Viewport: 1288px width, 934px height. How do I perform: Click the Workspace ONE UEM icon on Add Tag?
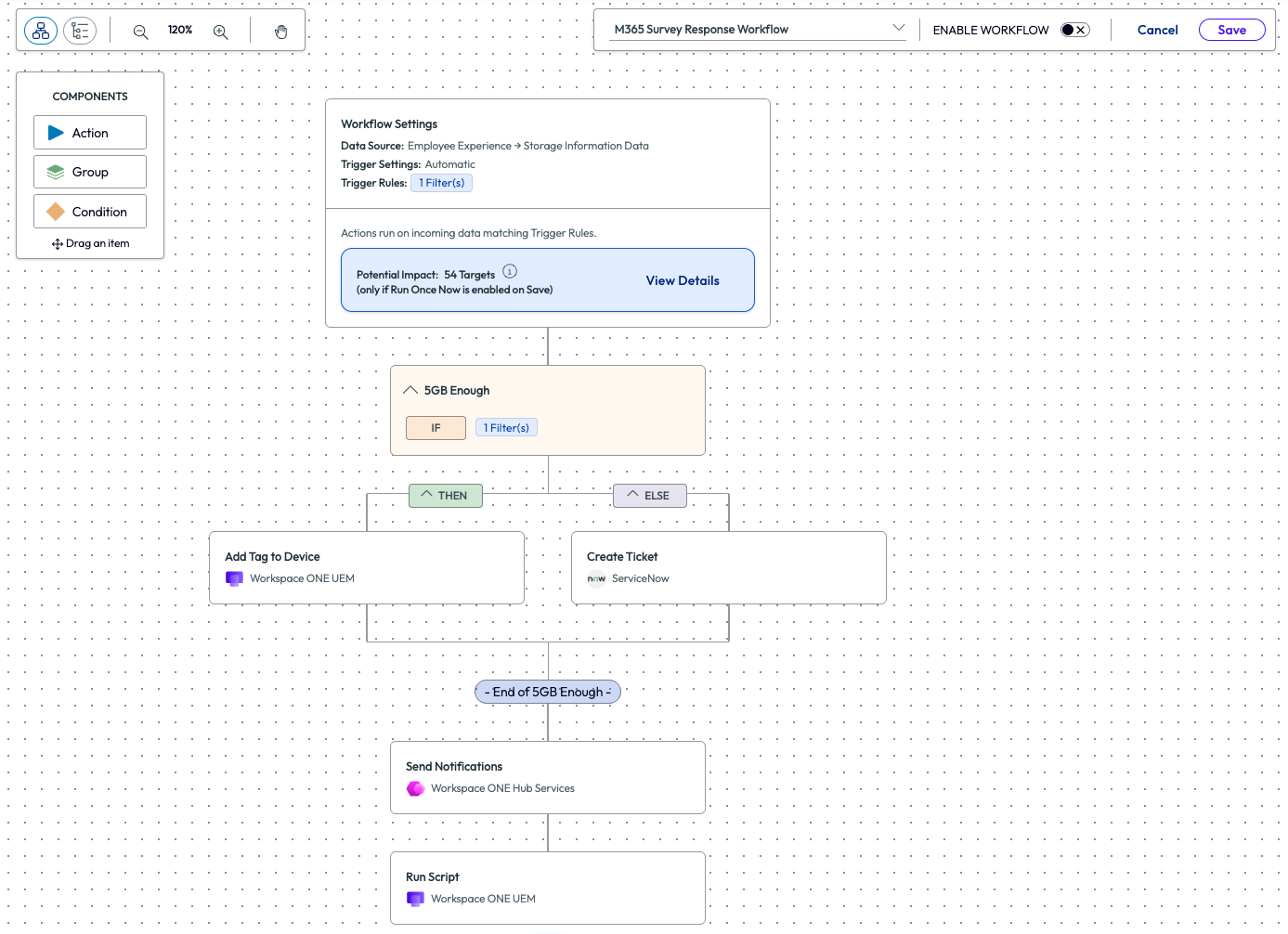pos(234,578)
